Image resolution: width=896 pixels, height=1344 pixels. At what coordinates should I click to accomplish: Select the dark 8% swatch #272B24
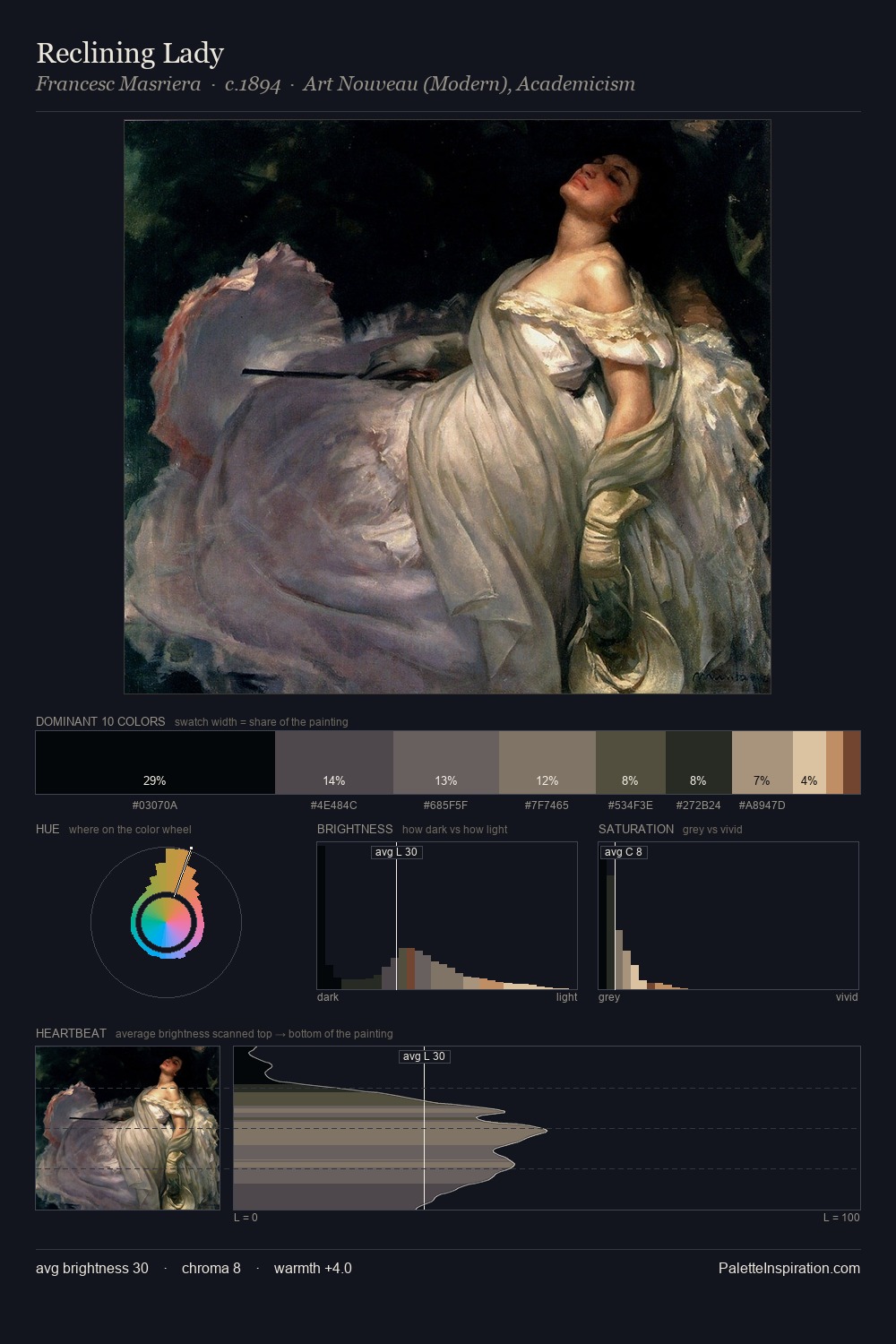pos(699,762)
